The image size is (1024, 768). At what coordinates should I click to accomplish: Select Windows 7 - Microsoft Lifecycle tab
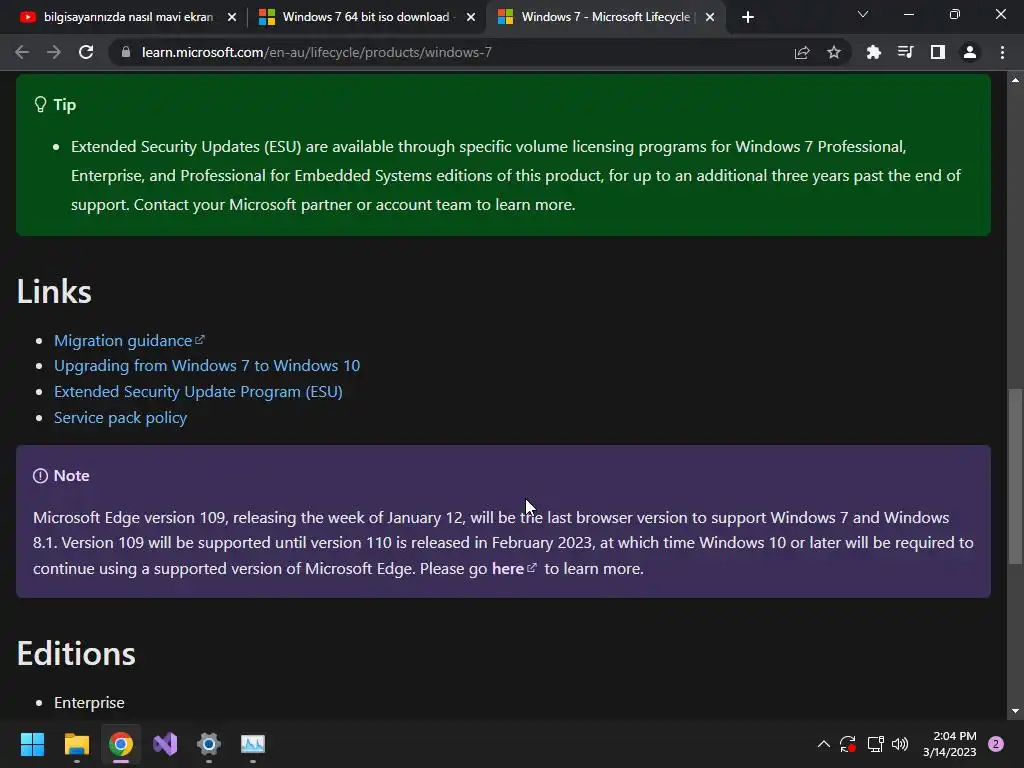[x=605, y=17]
